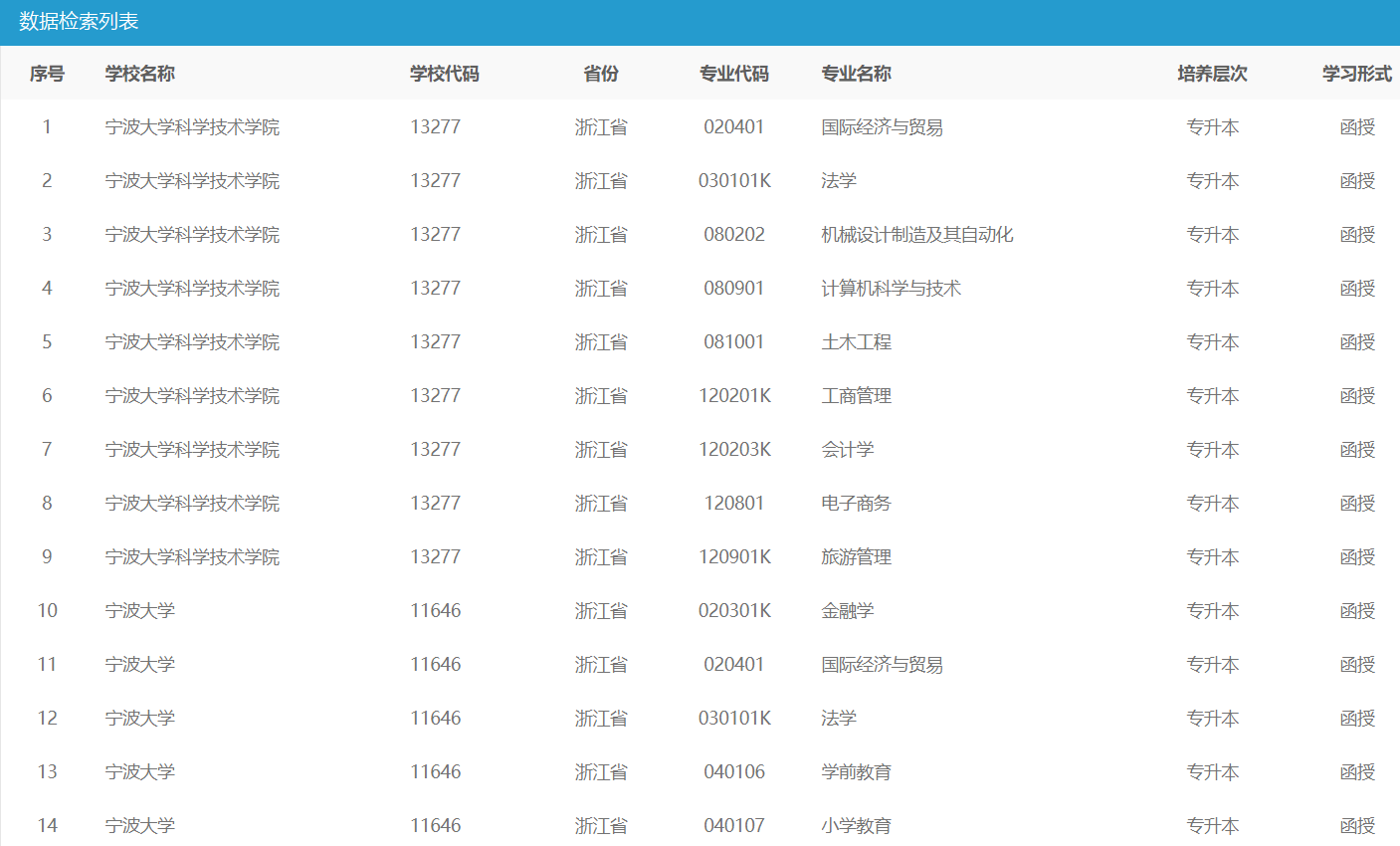Image resolution: width=1400 pixels, height=846 pixels.
Task: Select 宁波大学科学技术学院 in row 1
Action: click(x=193, y=127)
